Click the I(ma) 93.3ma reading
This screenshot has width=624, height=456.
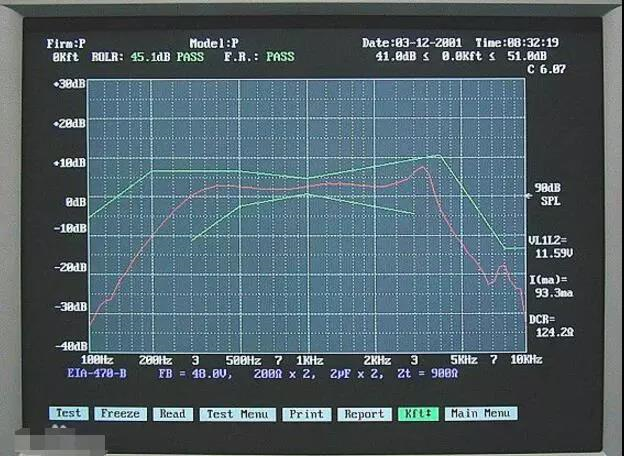tap(551, 286)
